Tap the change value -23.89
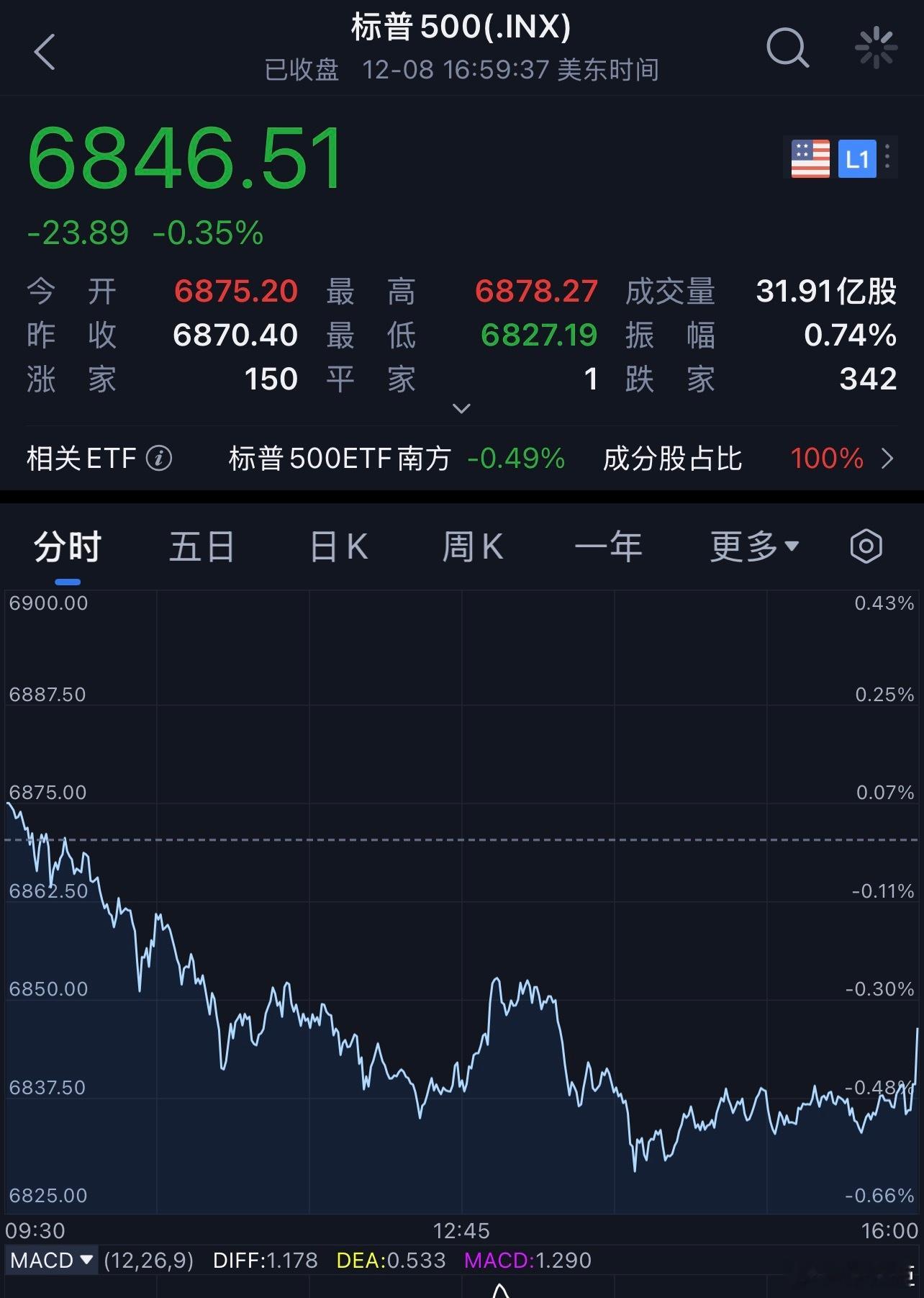The image size is (924, 1298). 78,233
